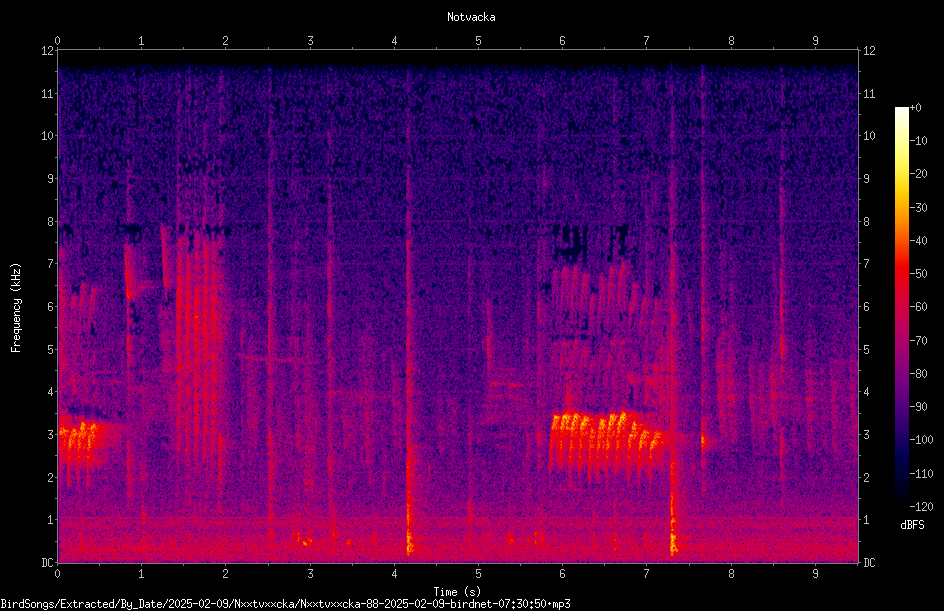Click the 12 kHz label on left axis
The height and width of the screenshot is (611, 944).
pyautogui.click(x=48, y=51)
